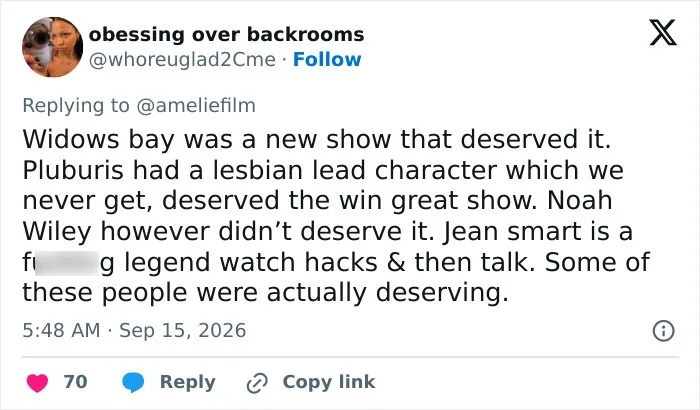Like the tweet with the pink heart icon
700x410 pixels.
(x=38, y=383)
